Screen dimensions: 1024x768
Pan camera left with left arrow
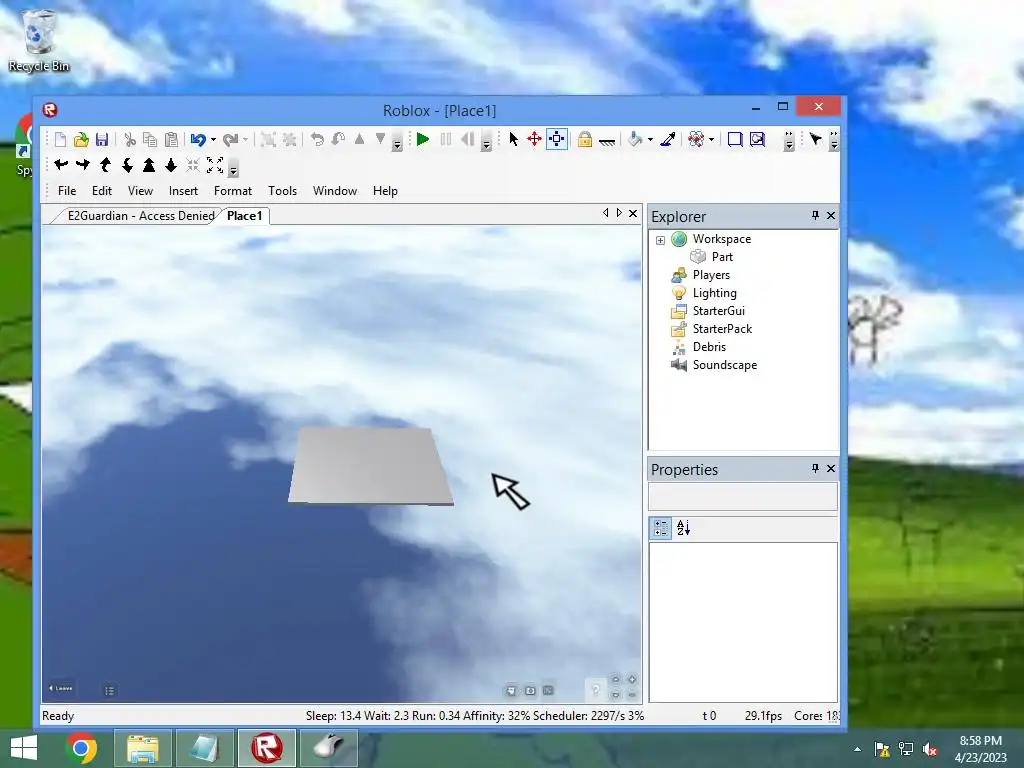[61, 165]
